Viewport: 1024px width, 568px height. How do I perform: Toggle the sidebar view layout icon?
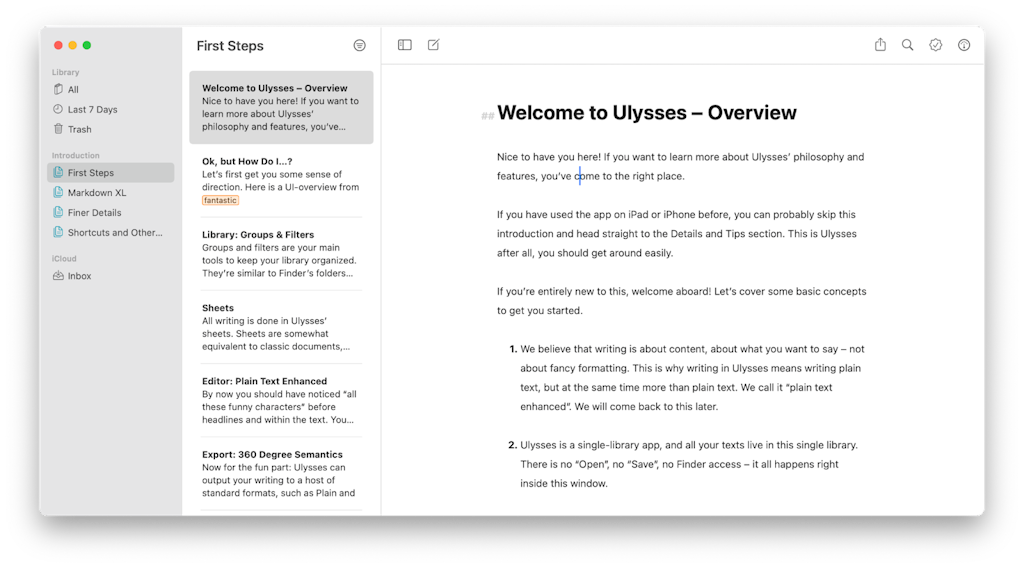coord(405,45)
